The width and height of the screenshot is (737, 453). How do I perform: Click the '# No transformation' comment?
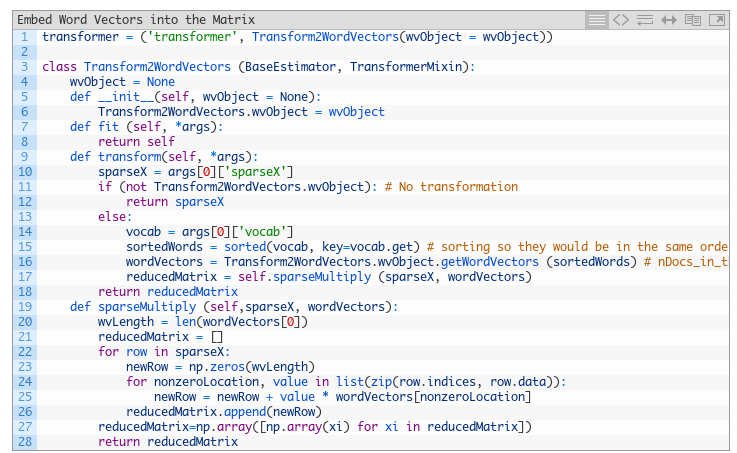pos(451,187)
